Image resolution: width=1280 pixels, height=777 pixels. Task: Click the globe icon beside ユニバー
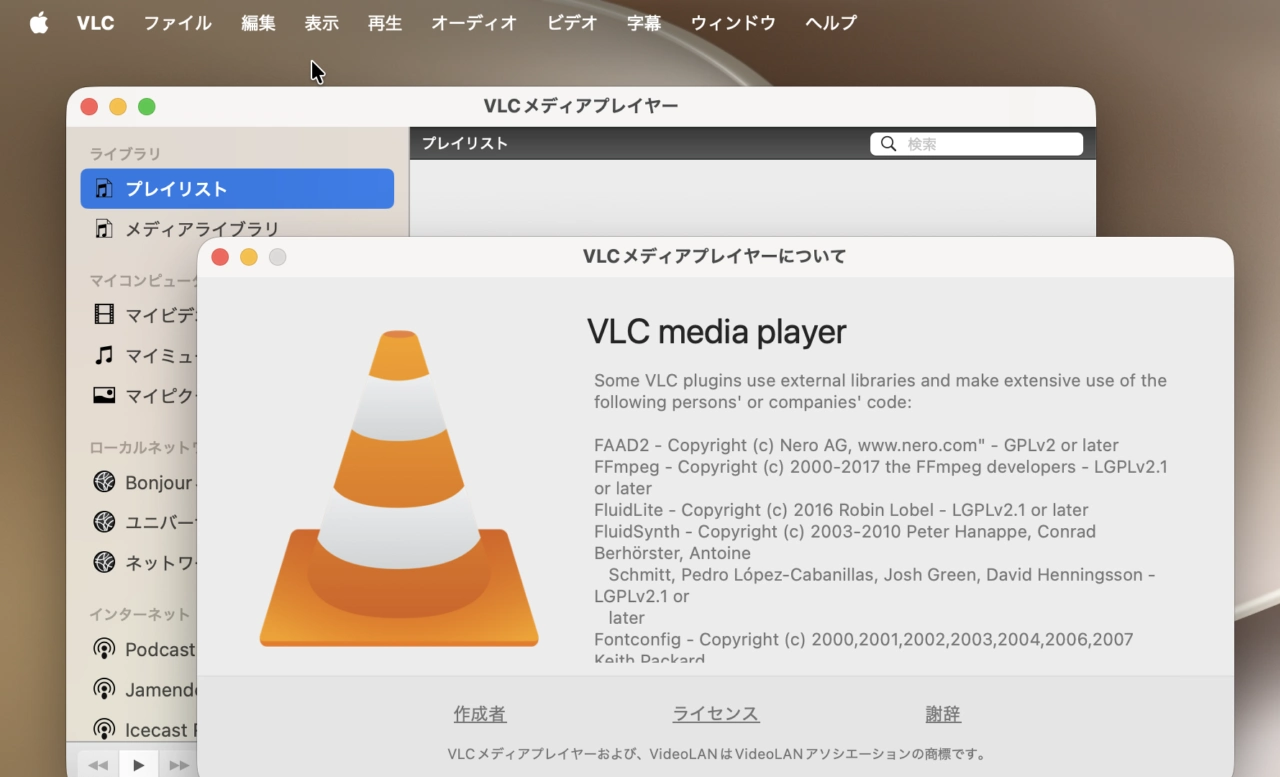(x=104, y=522)
